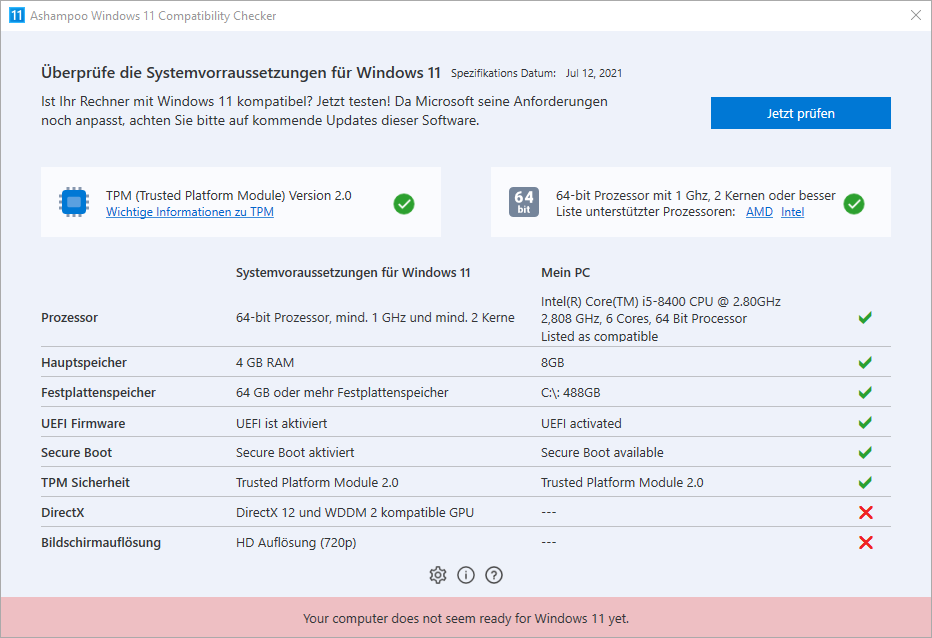Click the green check in Prozessor row
Screen dimensions: 932x638
(866, 318)
